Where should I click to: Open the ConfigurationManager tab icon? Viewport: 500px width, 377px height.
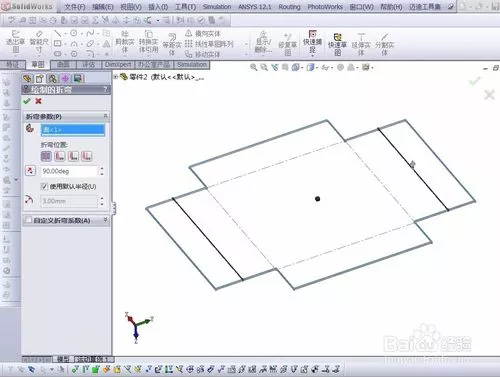(52, 79)
